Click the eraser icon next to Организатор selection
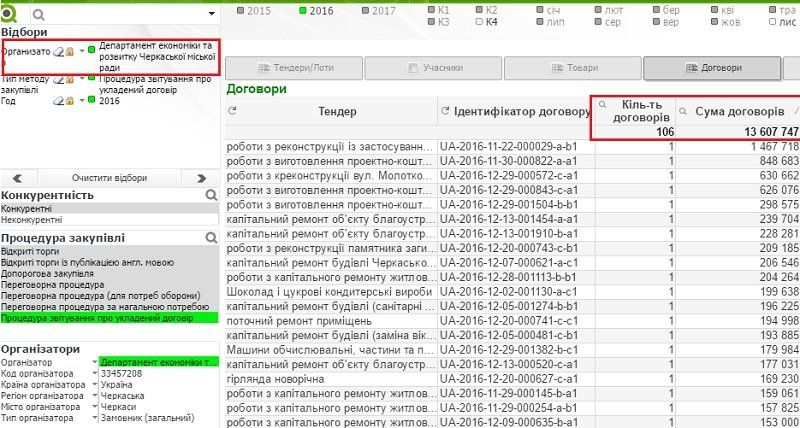Screen dimensions: 800x428 pos(59,51)
